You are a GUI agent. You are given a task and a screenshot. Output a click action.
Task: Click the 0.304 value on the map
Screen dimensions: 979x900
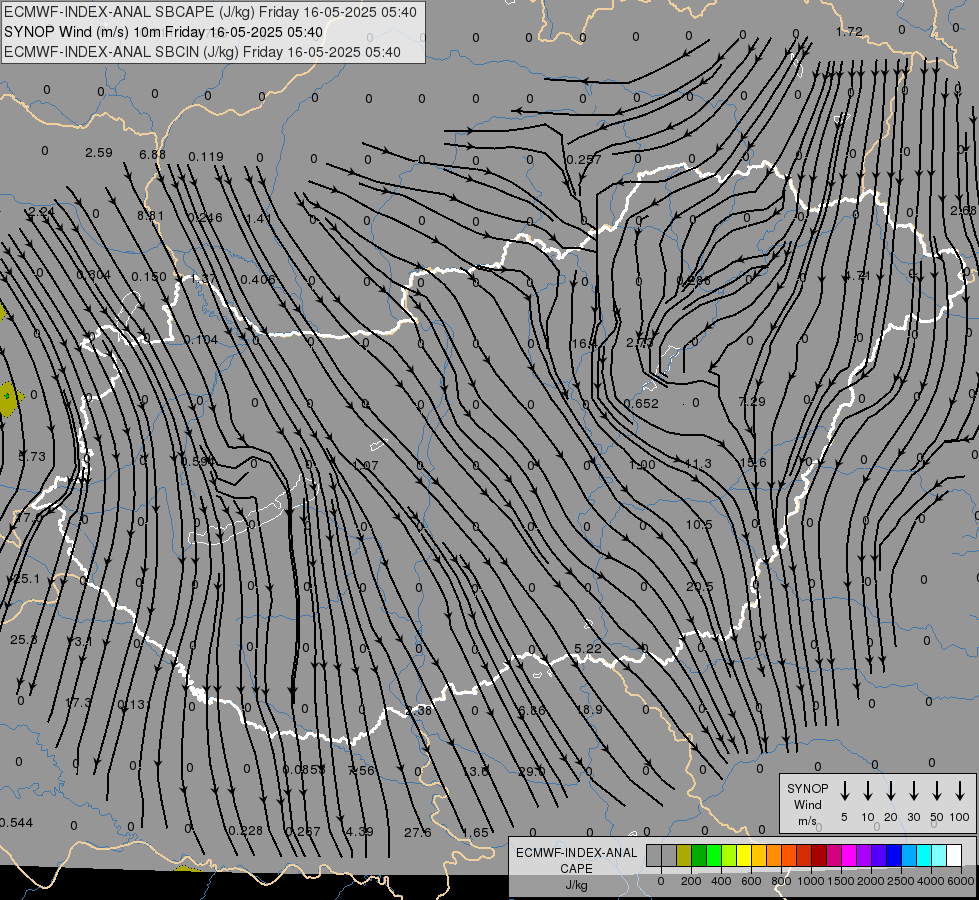point(94,275)
